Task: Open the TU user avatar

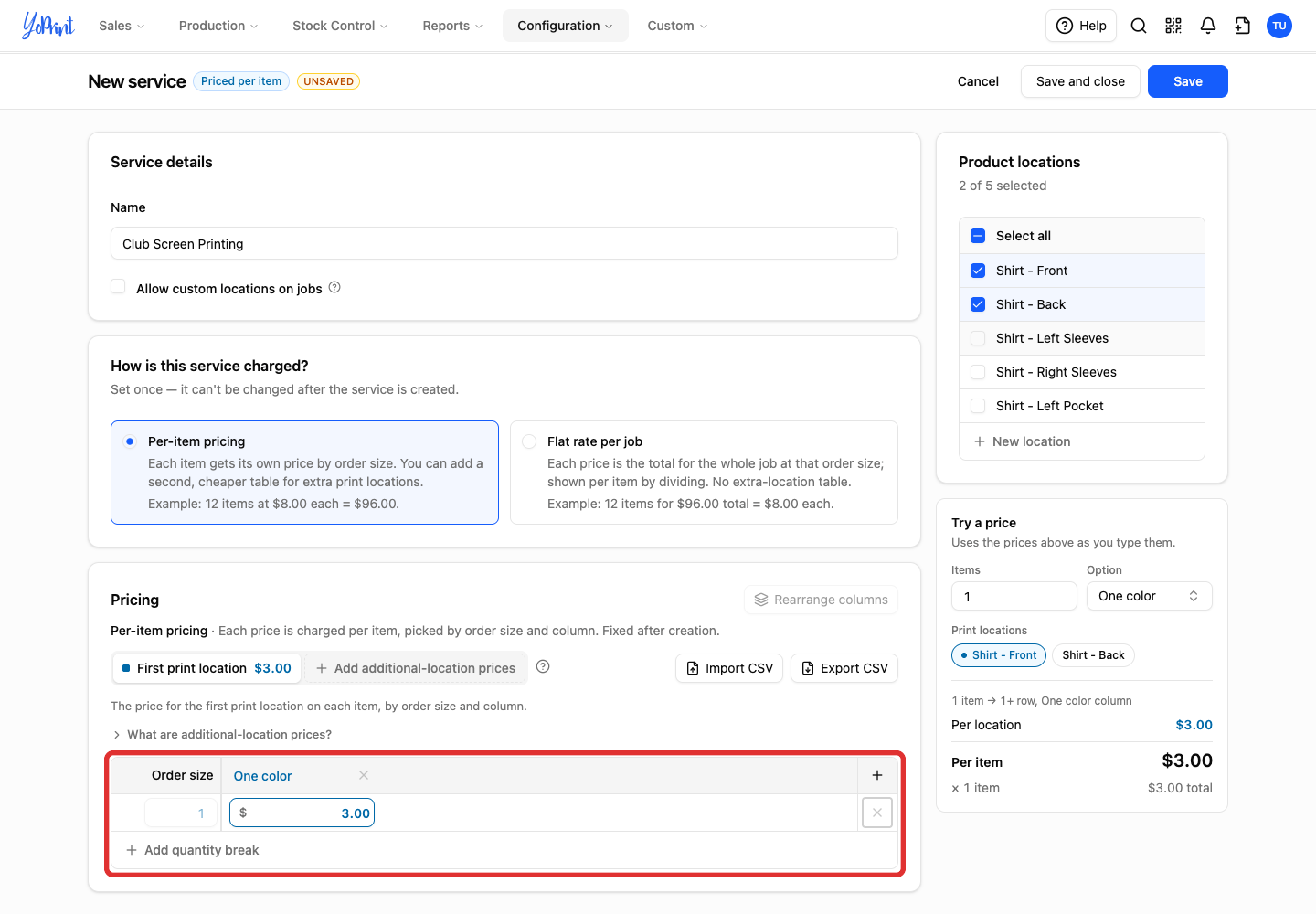Action: point(1279,26)
